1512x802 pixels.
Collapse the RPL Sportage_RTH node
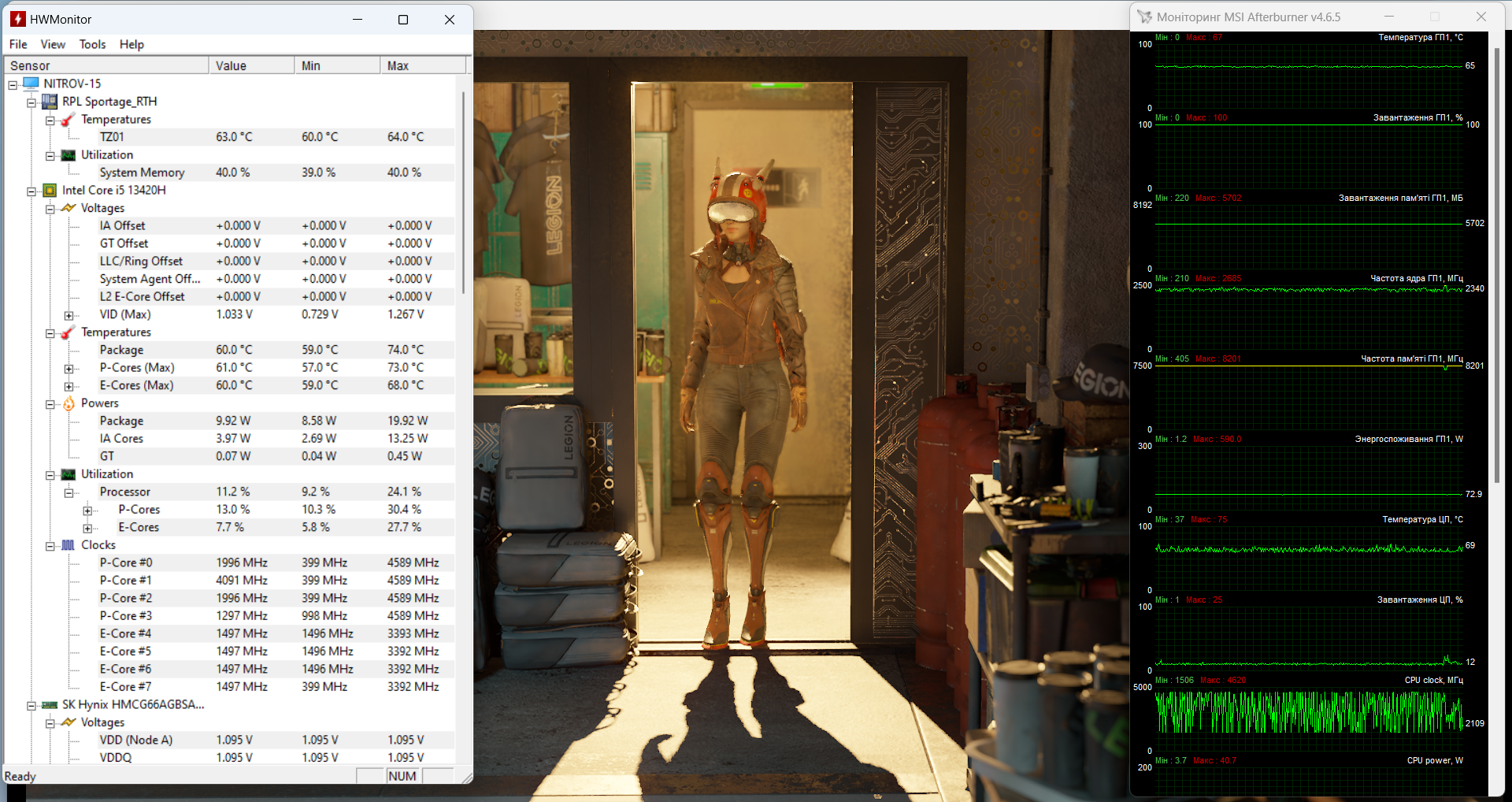[31, 102]
